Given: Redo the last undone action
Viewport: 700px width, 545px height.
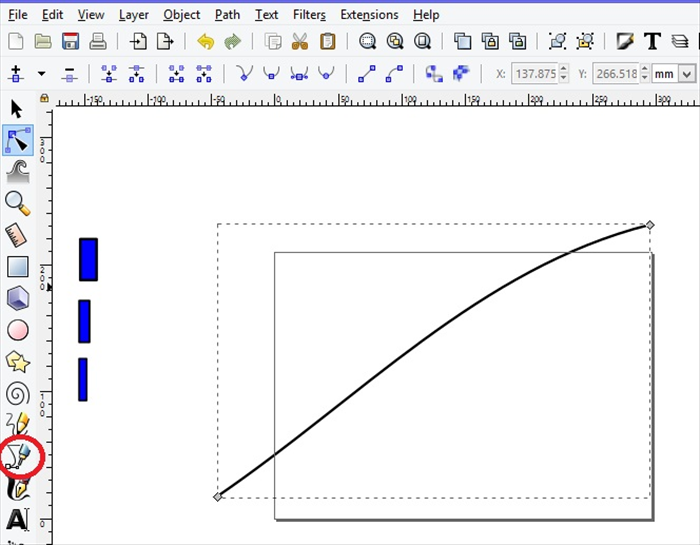Looking at the screenshot, I should (233, 42).
